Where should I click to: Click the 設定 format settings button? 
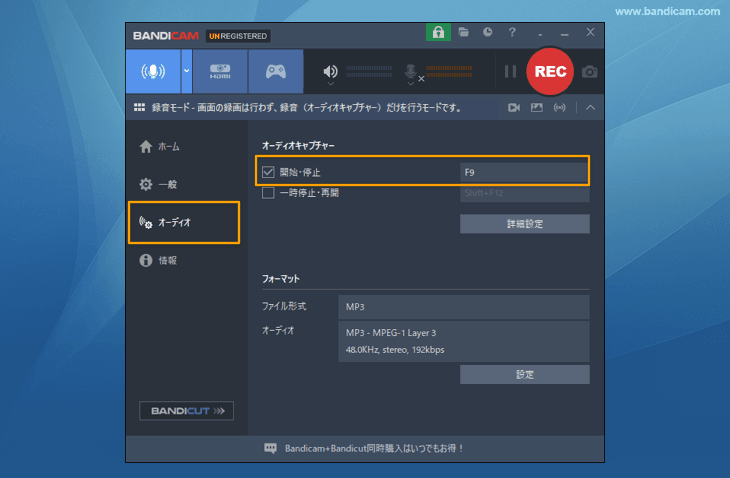point(525,375)
